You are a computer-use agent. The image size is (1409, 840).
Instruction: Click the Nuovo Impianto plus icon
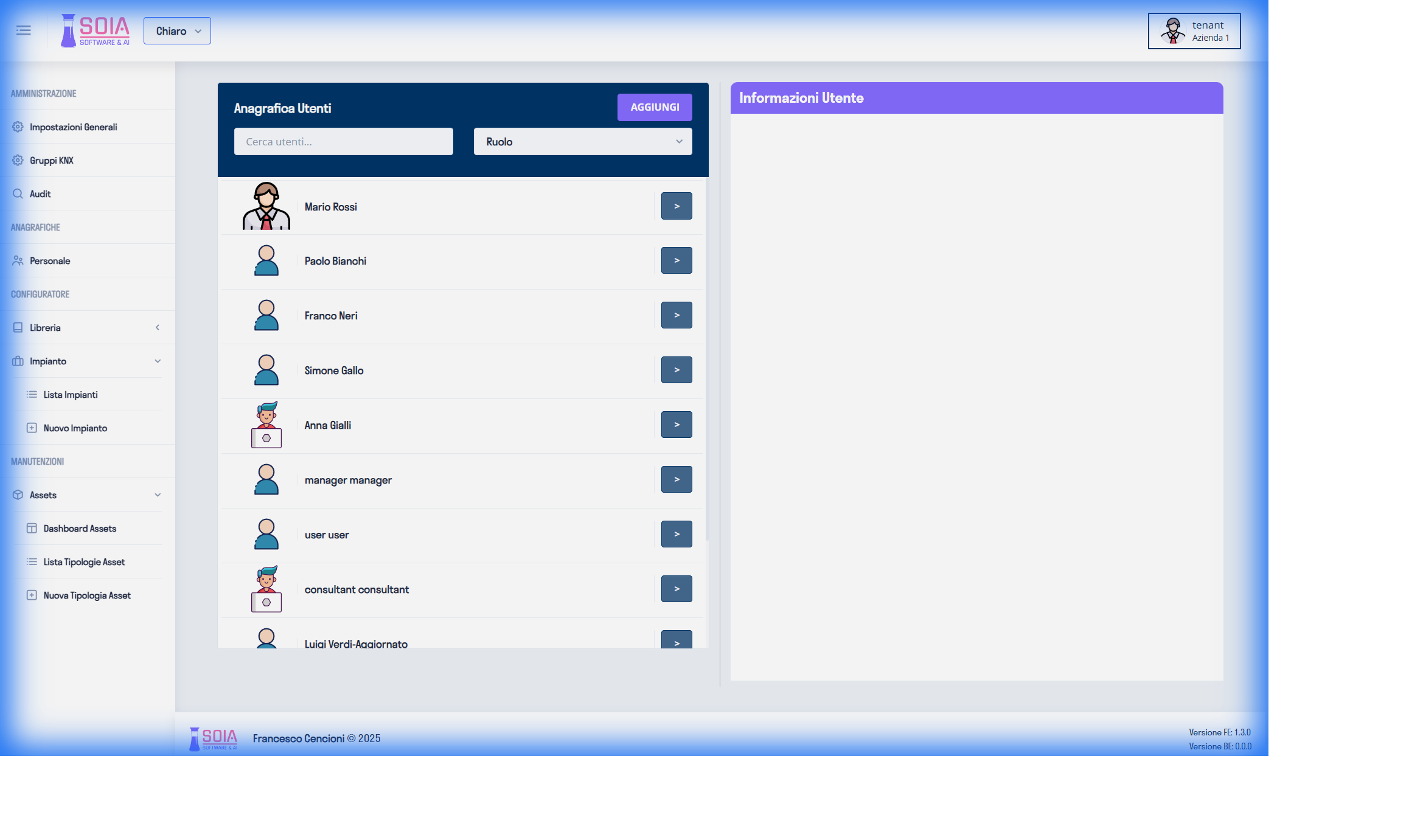click(32, 428)
